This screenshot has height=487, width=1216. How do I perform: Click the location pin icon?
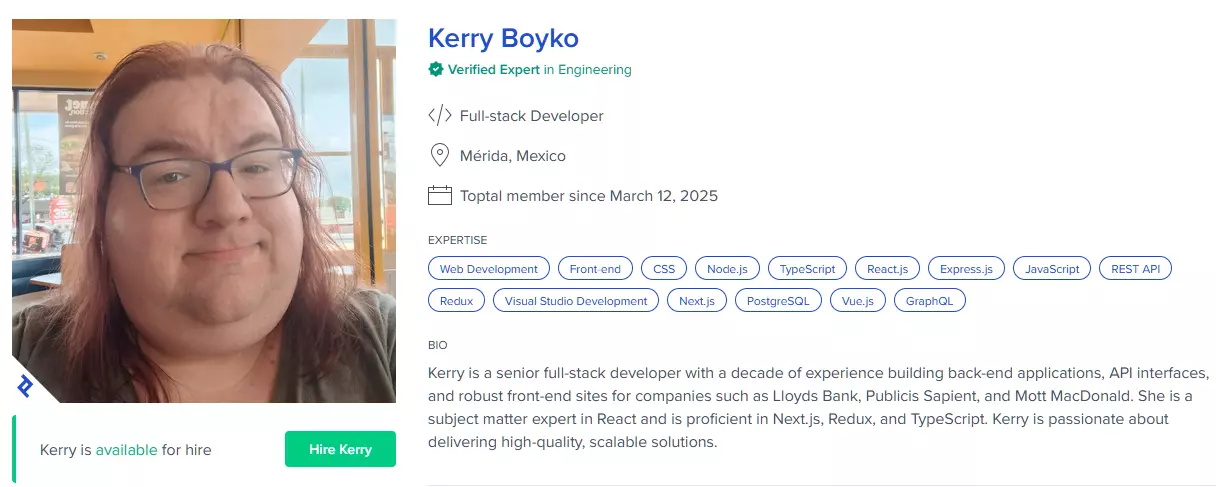(438, 156)
